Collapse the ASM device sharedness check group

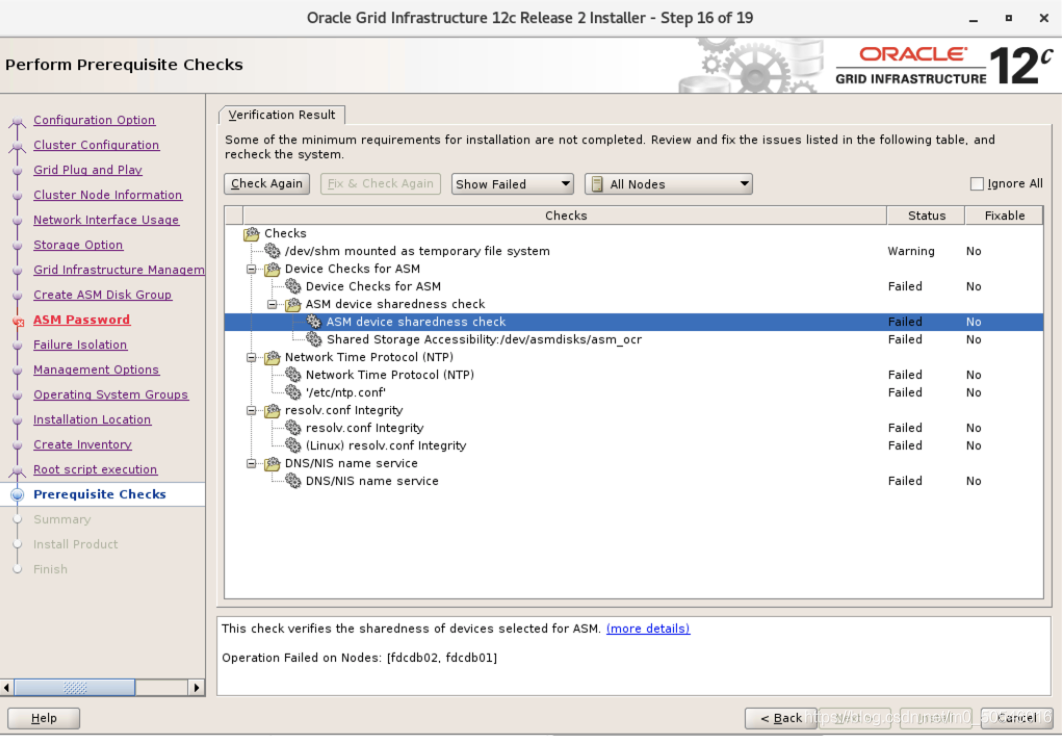pyautogui.click(x=272, y=304)
